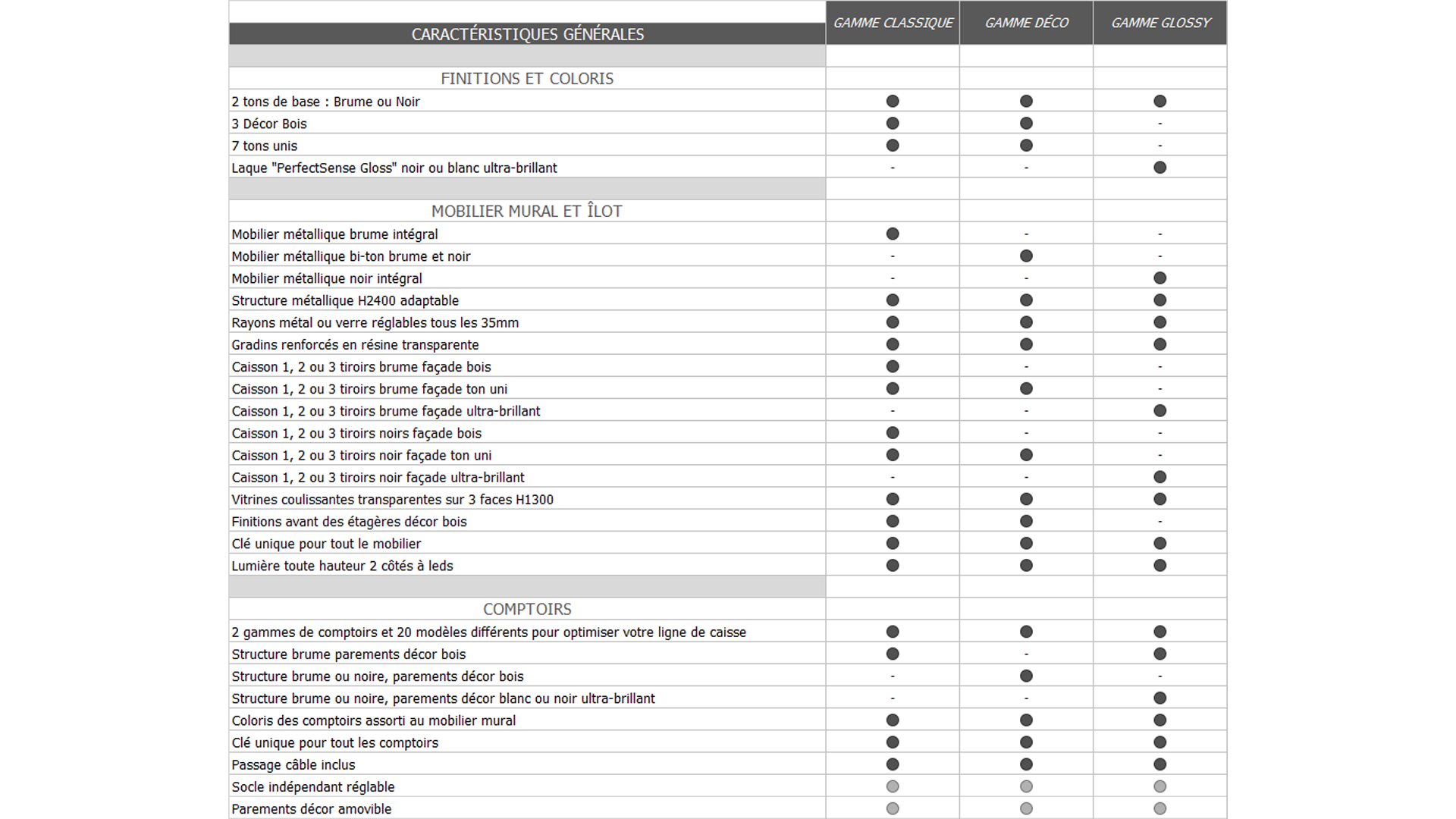Click Déco dot for 'Structure brume ou noire, décor bois'
The height and width of the screenshot is (819, 1456).
click(x=1026, y=676)
